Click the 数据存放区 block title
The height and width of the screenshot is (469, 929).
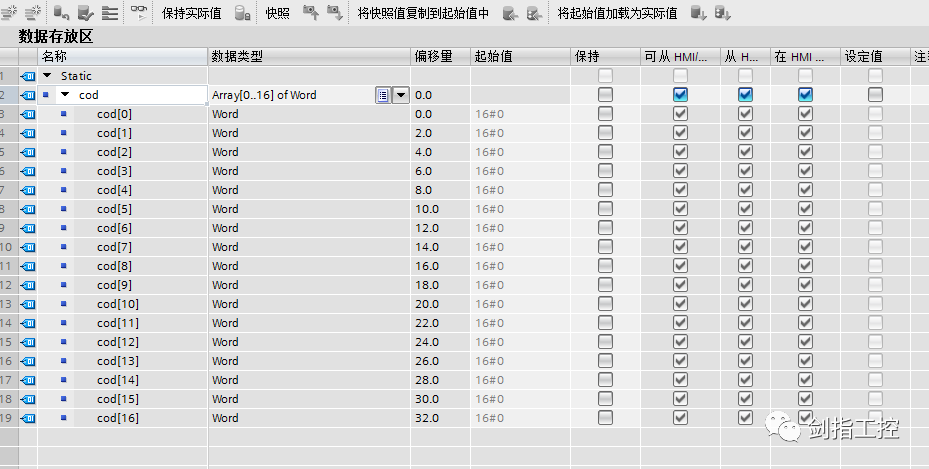point(56,37)
